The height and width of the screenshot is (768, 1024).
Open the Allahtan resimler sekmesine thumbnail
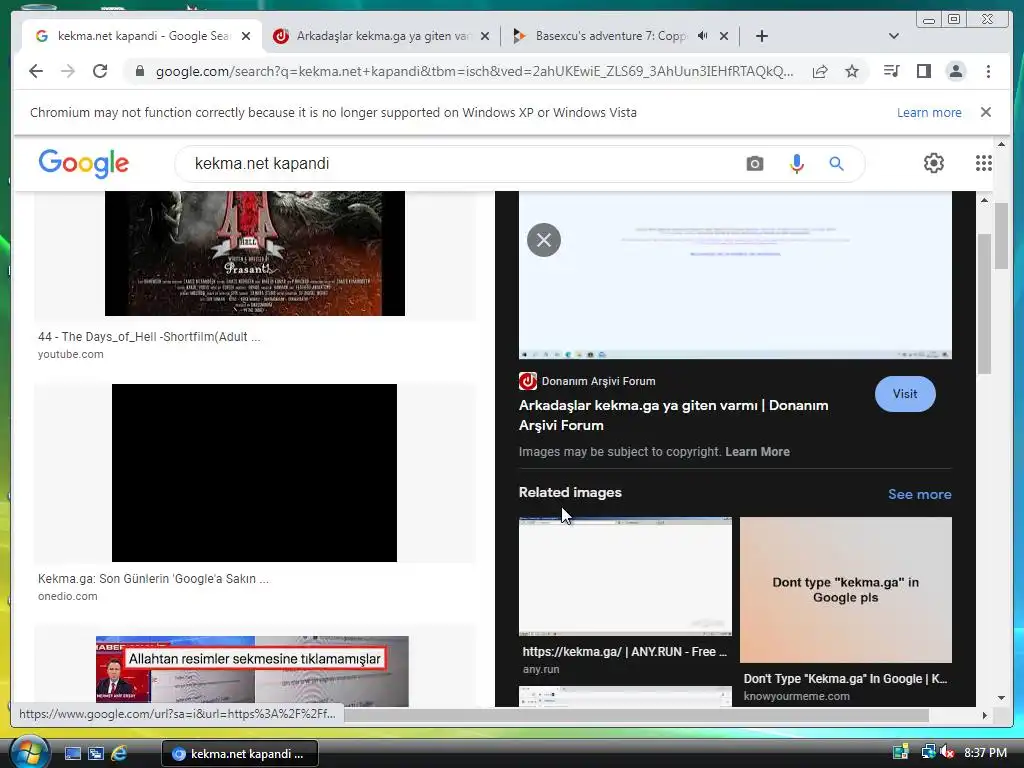[252, 671]
